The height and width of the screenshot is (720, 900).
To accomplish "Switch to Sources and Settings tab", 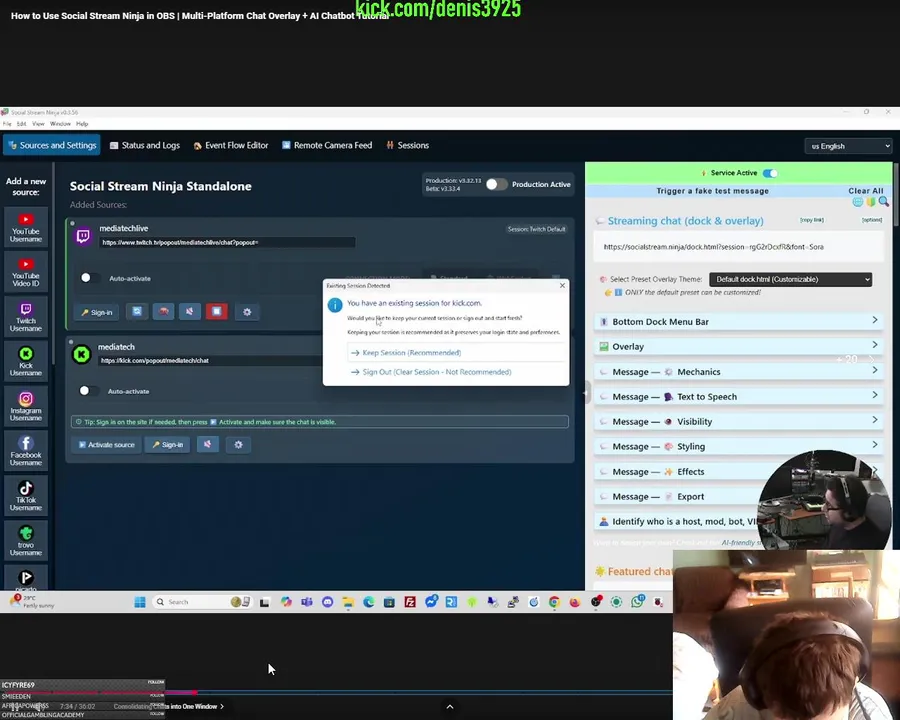I will pyautogui.click(x=52, y=145).
